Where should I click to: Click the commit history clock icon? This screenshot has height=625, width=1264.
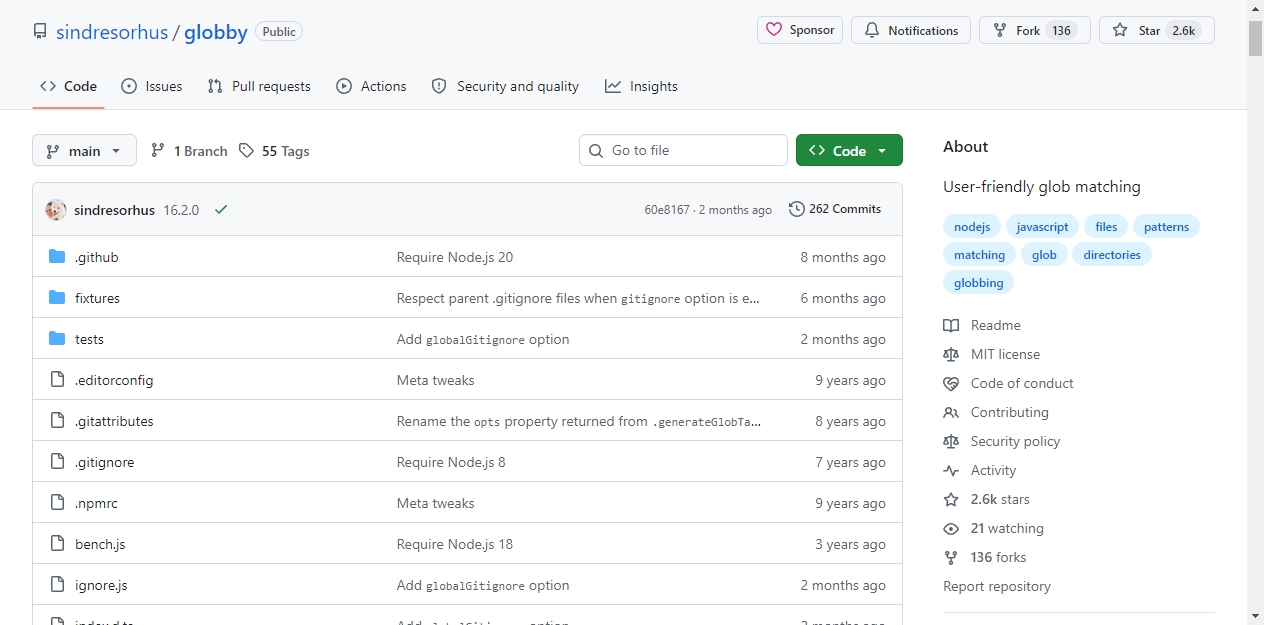796,209
